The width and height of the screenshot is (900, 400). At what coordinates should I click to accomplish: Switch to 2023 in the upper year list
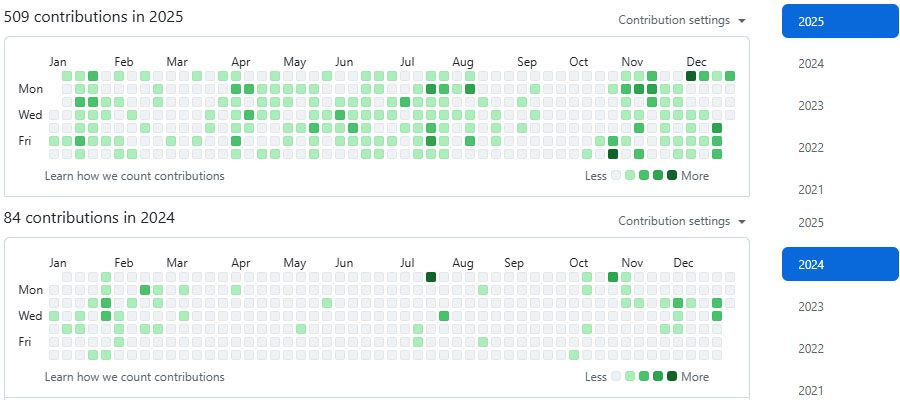point(811,106)
